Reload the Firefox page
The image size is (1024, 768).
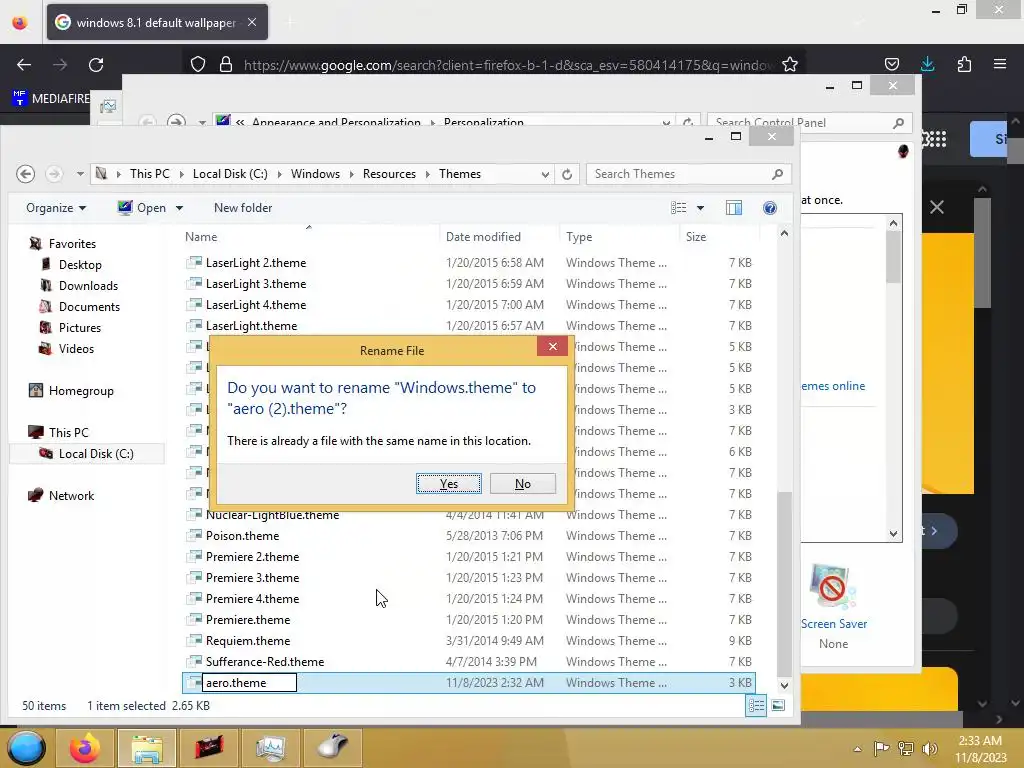click(96, 65)
